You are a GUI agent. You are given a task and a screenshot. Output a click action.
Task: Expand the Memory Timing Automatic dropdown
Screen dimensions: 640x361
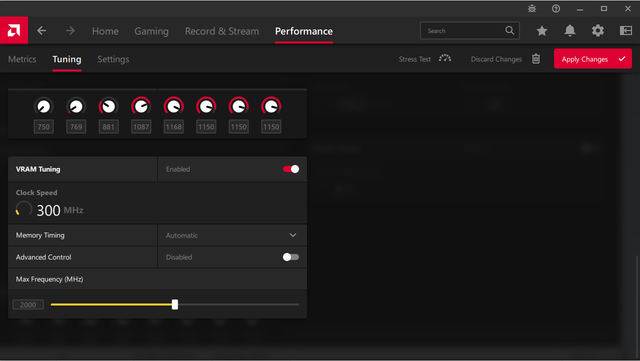(x=232, y=235)
